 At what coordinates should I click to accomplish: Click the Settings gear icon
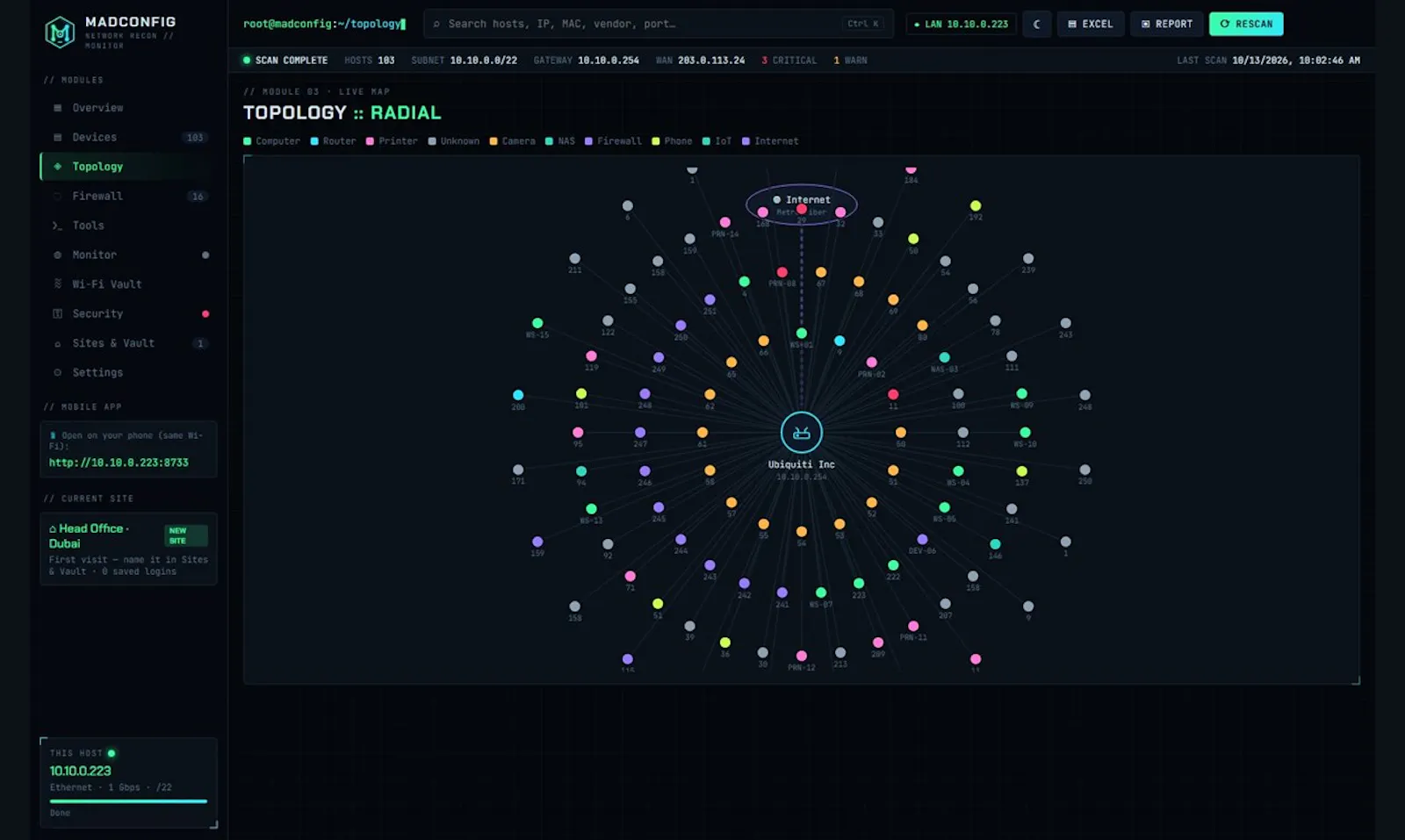tap(58, 372)
